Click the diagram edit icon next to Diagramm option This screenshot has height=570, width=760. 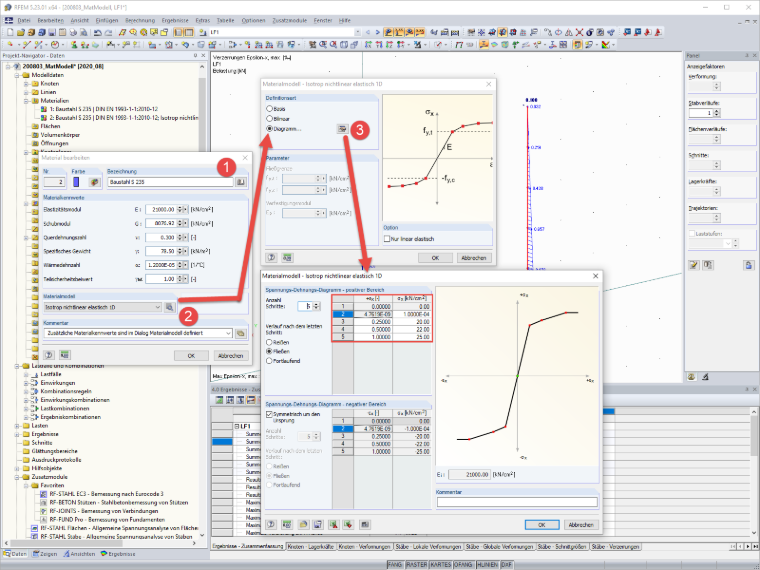342,129
